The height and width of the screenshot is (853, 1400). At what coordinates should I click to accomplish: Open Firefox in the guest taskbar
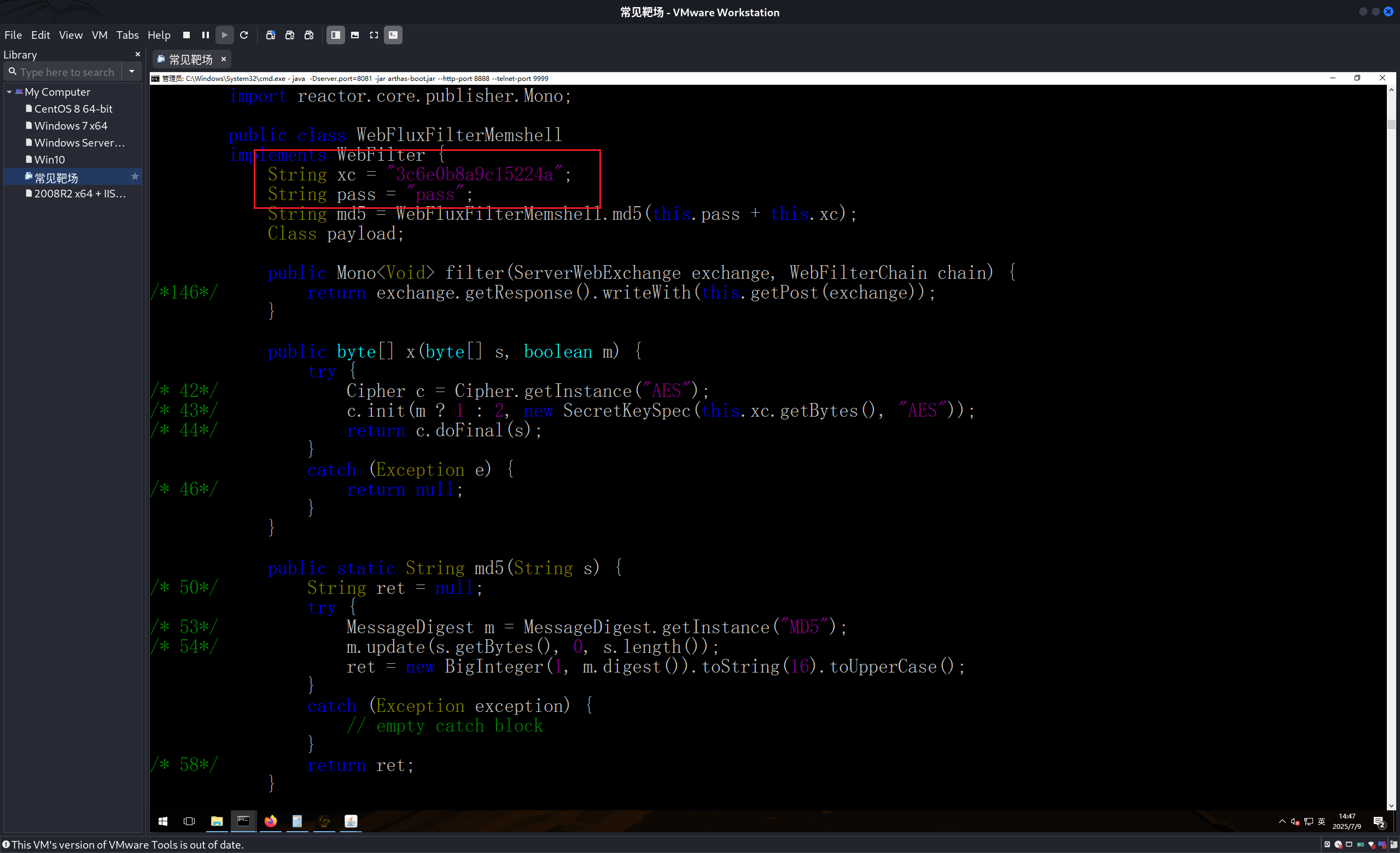click(271, 821)
